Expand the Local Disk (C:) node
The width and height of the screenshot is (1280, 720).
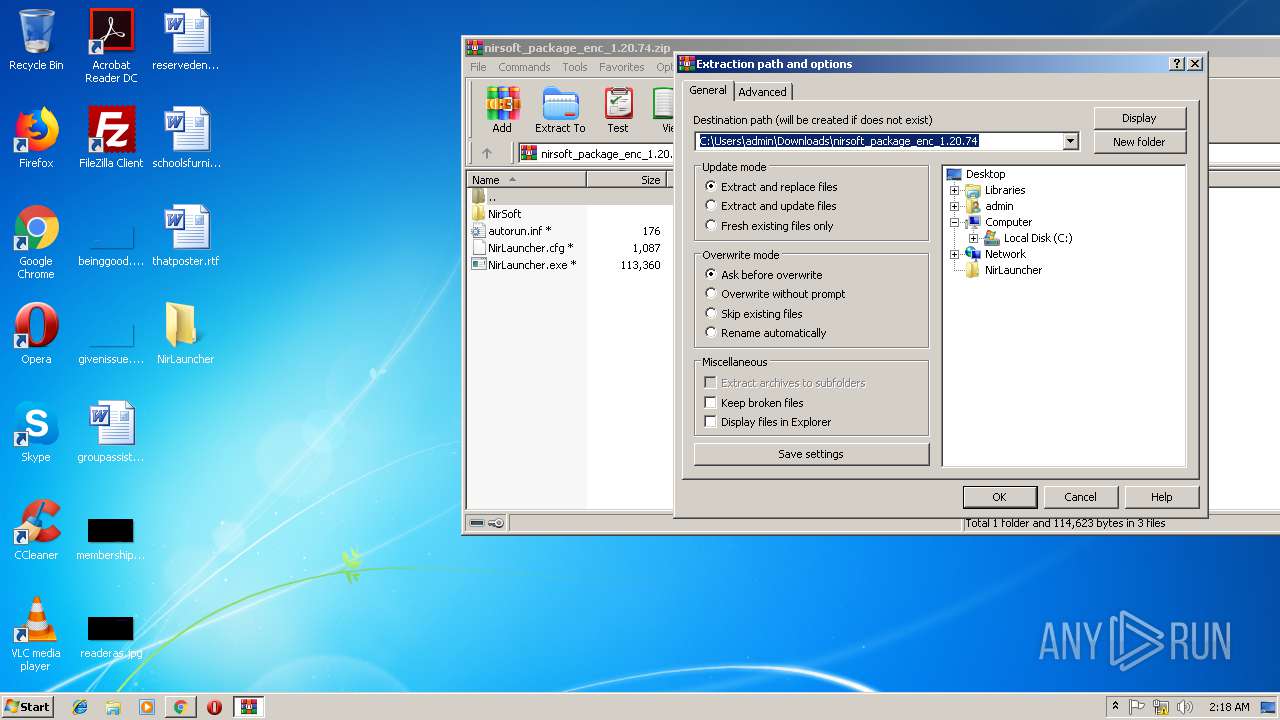pos(973,238)
